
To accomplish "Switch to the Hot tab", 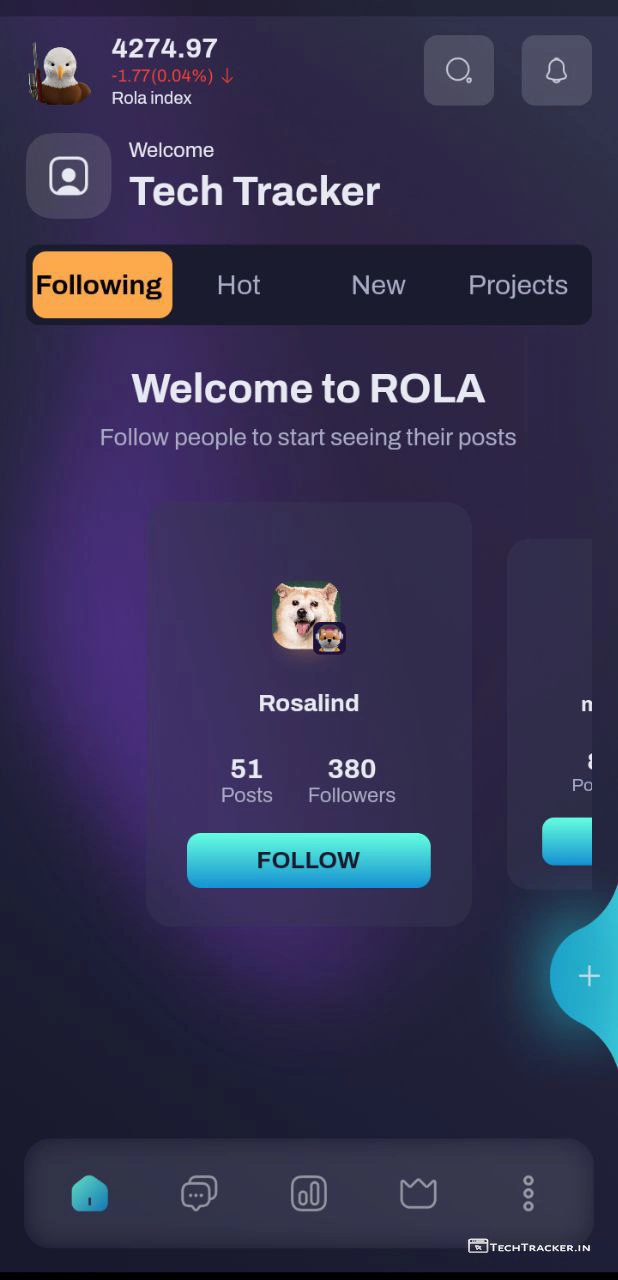I will pos(238,285).
